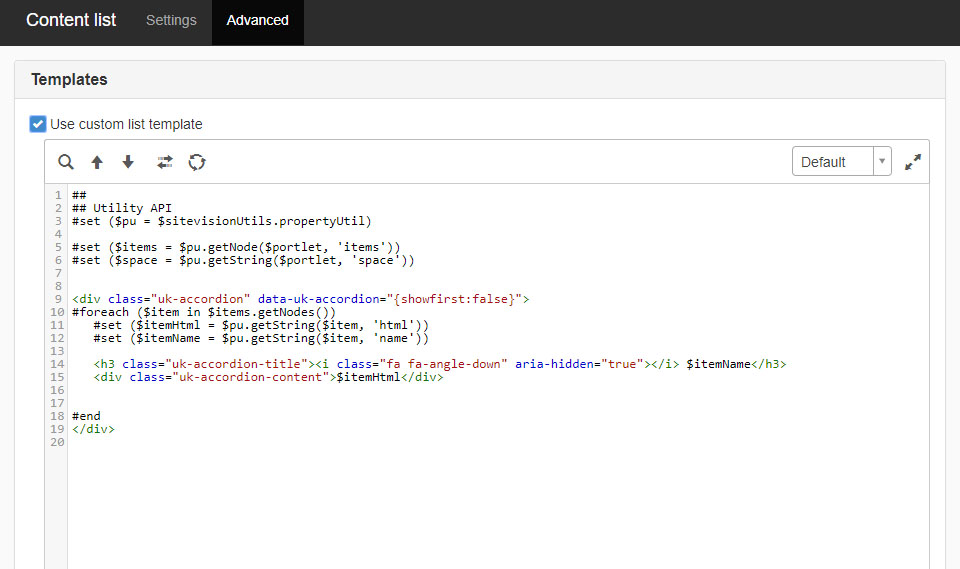
Task: Click the Content list title
Action: click(71, 20)
